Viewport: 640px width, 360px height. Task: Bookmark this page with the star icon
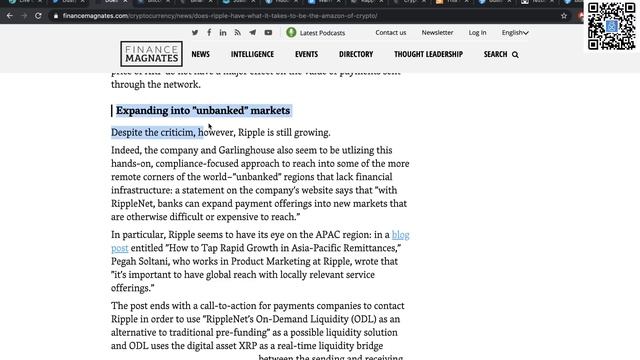[x=564, y=16]
